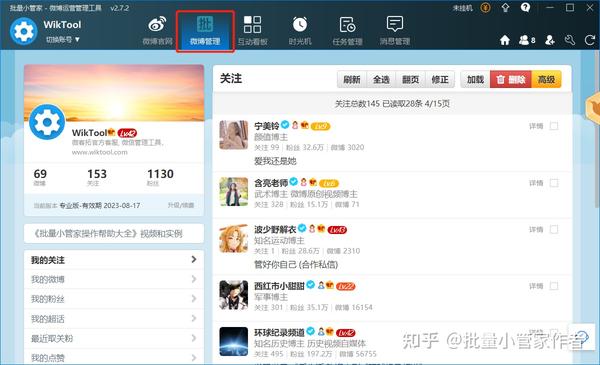
Task: Click the 翻页 page-turn button
Action: pos(411,79)
